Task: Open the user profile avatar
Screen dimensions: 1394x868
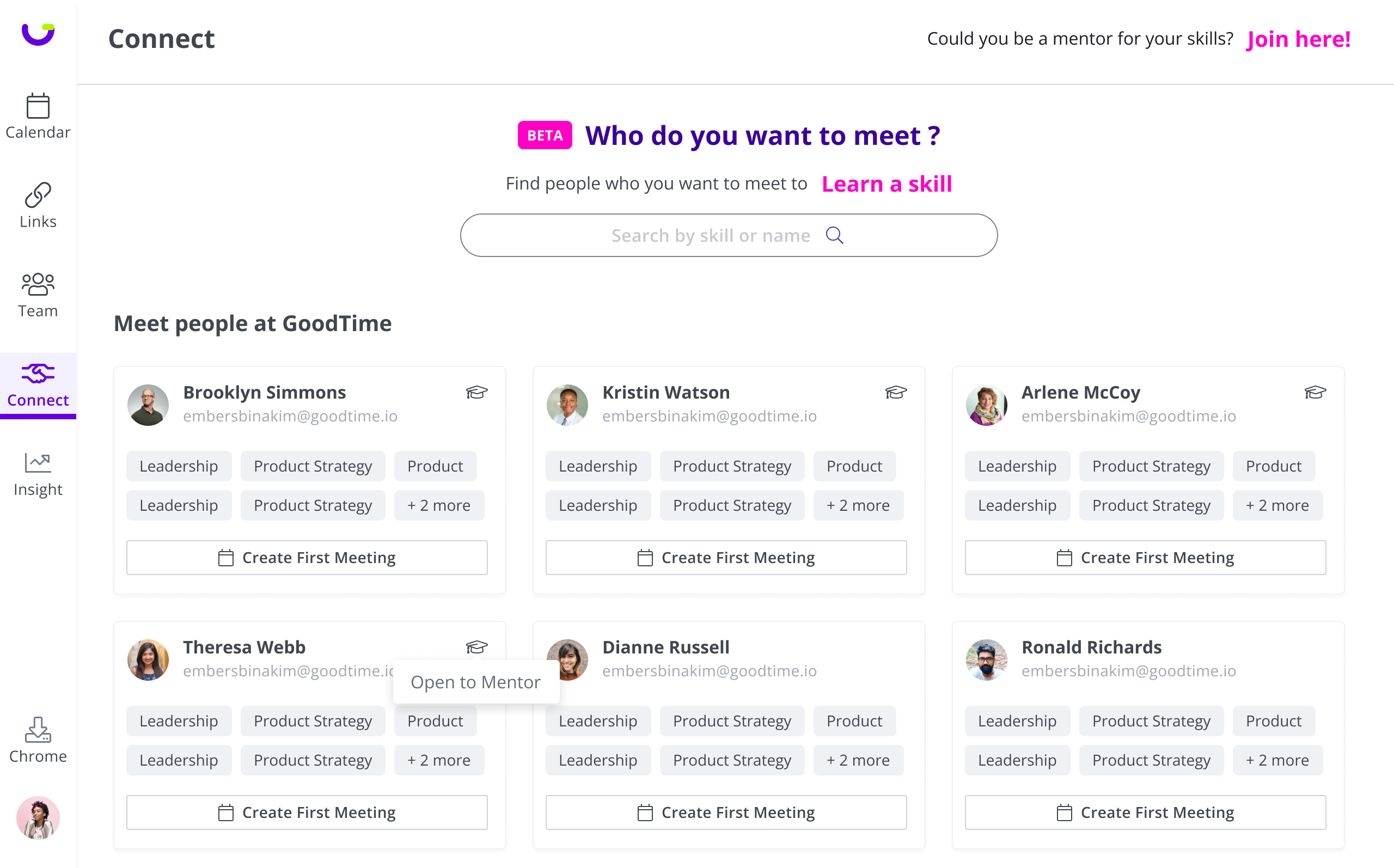Action: click(38, 817)
